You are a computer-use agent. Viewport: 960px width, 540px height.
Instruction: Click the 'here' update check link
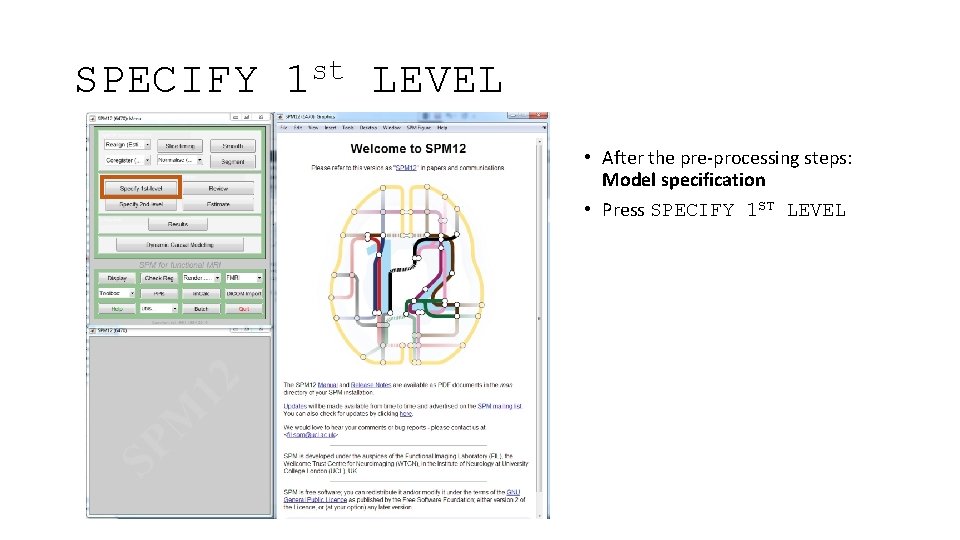405,414
